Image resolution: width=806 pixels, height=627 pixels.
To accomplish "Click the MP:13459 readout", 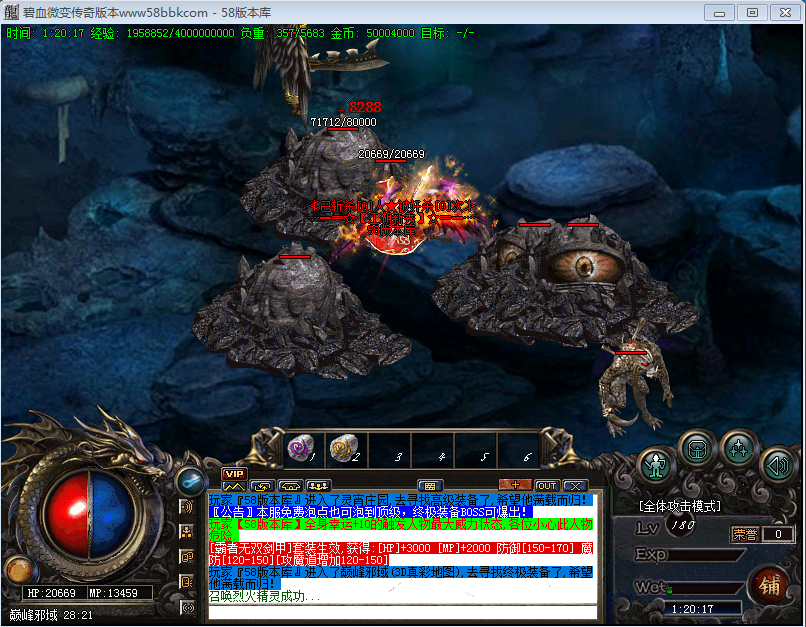I will coord(114,593).
